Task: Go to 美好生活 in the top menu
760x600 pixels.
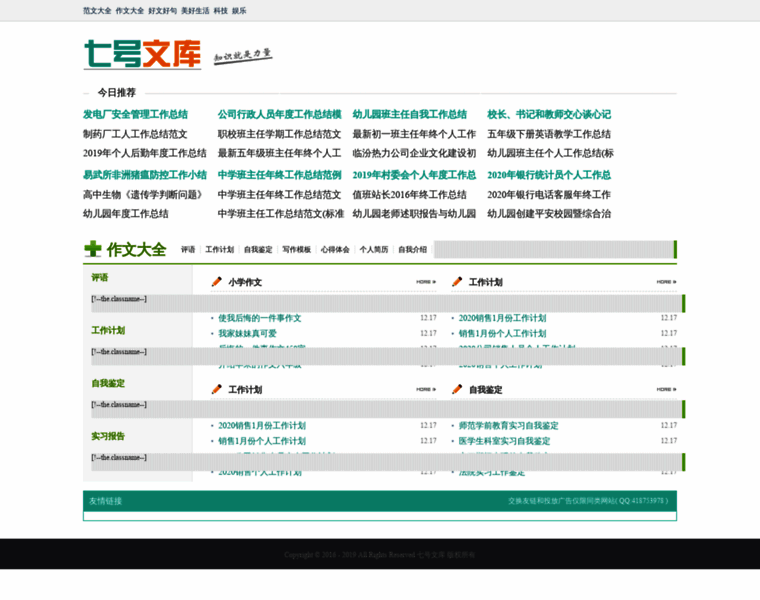Action: (196, 10)
